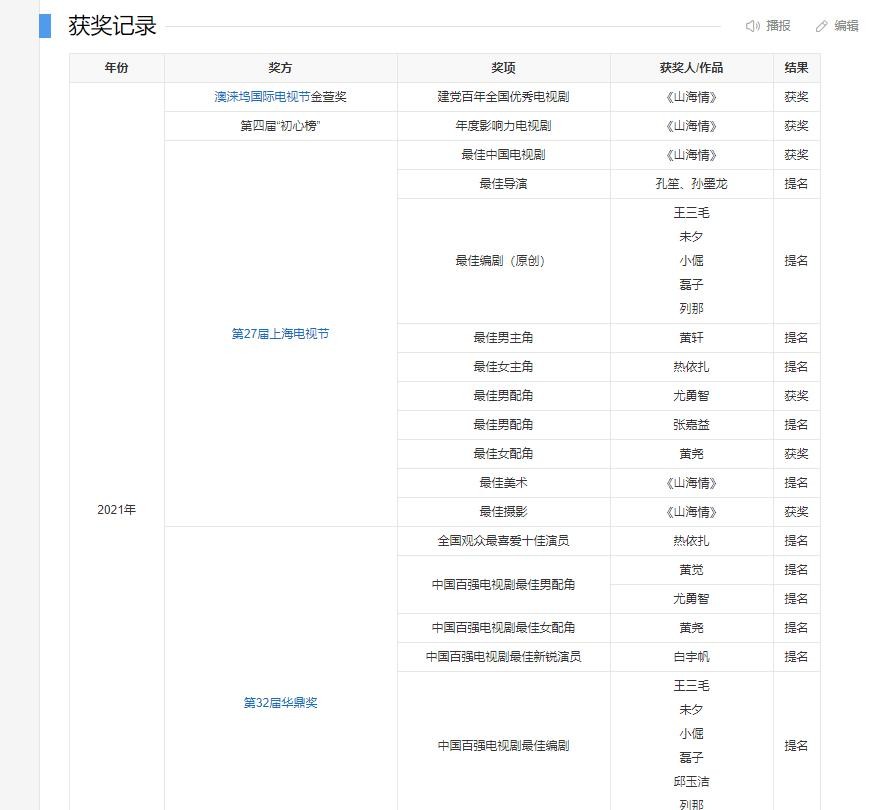
Task: Click the 全国观众最喜爱十佳演员 award cell
Action: (x=503, y=541)
